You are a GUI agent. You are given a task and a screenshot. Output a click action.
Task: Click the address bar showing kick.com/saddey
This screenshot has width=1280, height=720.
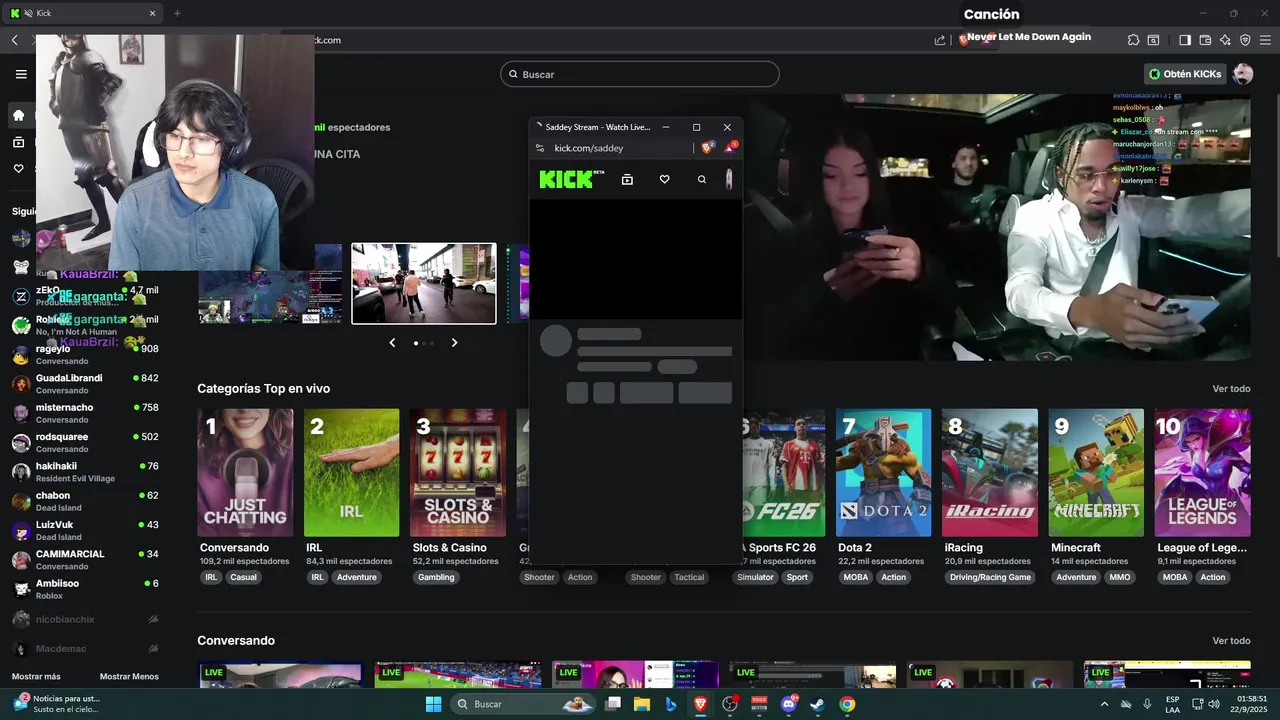[x=610, y=148]
